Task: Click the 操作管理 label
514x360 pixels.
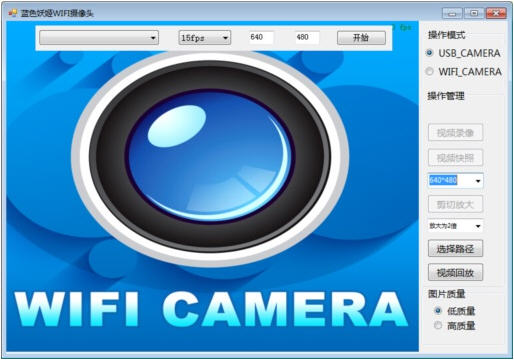Action: [446, 96]
